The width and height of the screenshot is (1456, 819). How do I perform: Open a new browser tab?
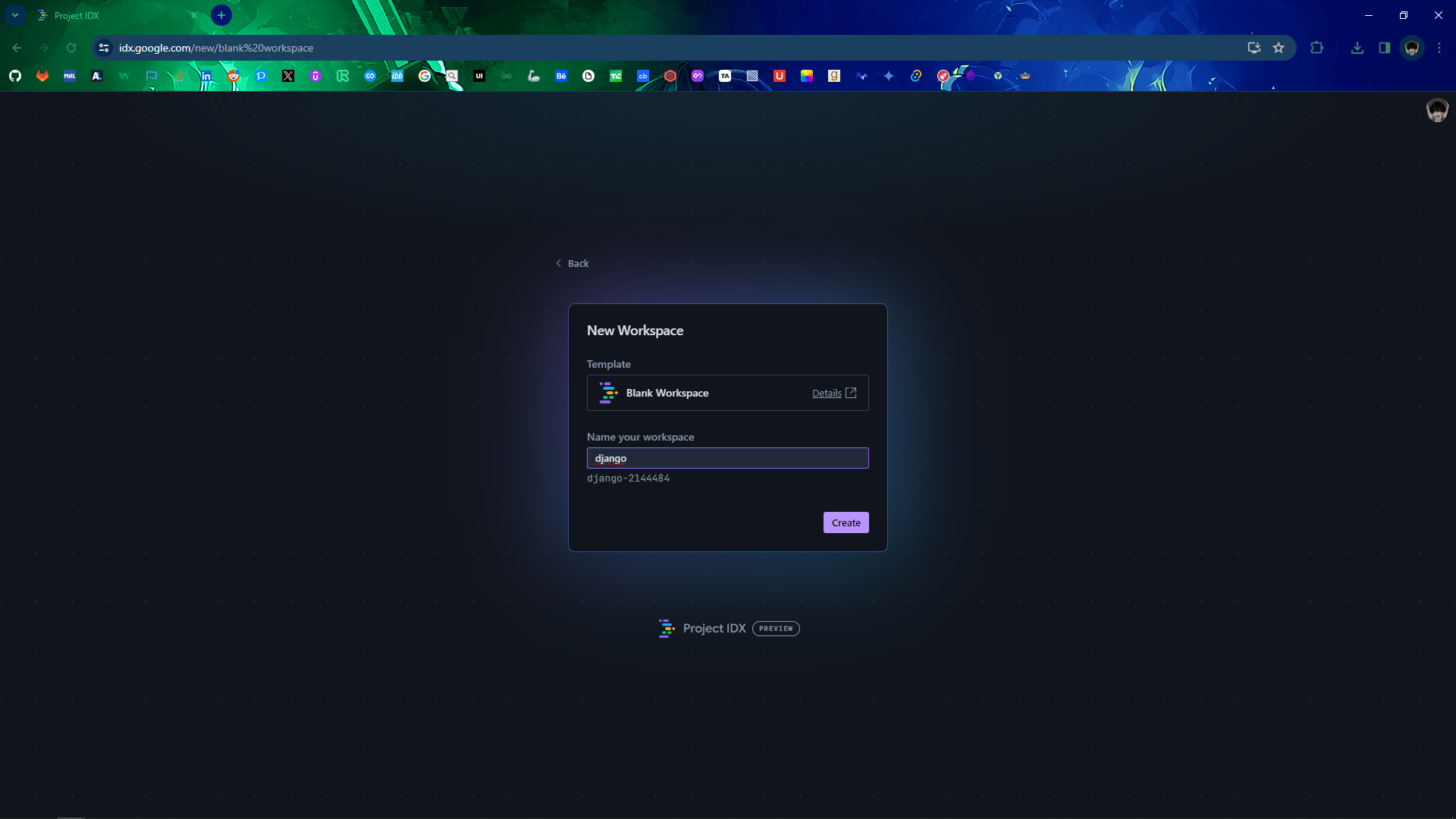click(221, 15)
